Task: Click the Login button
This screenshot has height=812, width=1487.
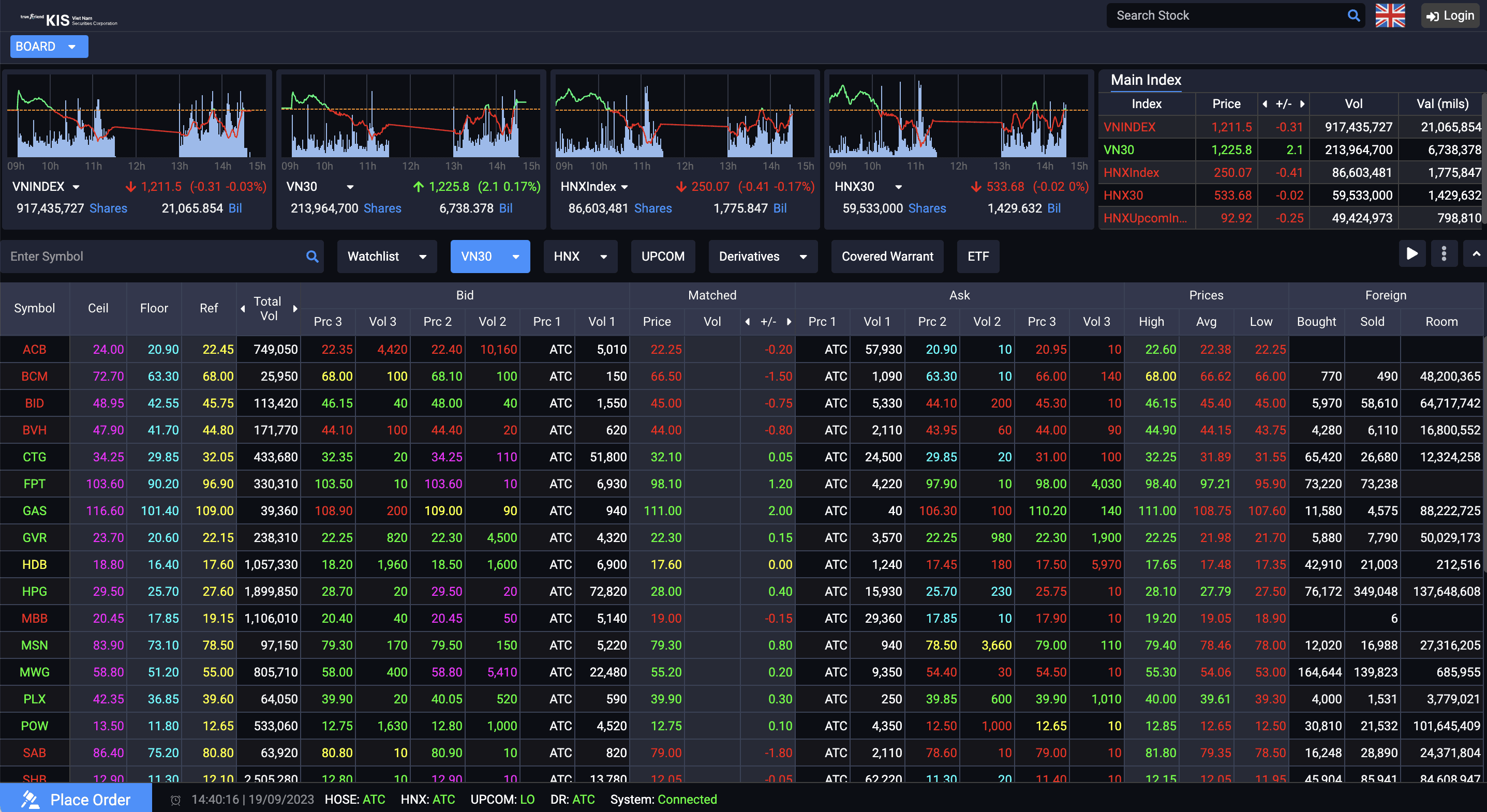Action: pyautogui.click(x=1450, y=16)
